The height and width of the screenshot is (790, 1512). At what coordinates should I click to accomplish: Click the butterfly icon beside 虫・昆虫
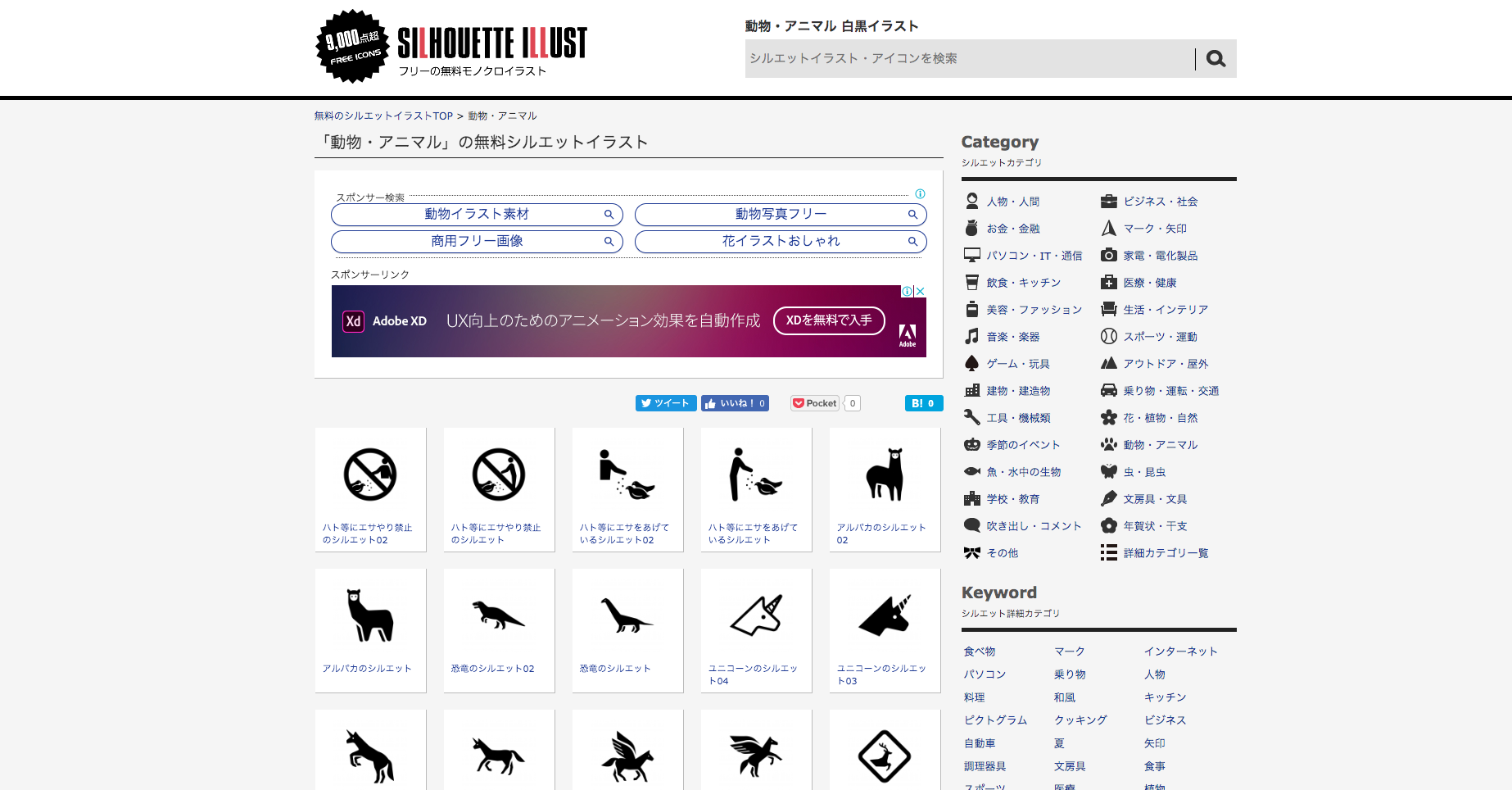(1109, 471)
